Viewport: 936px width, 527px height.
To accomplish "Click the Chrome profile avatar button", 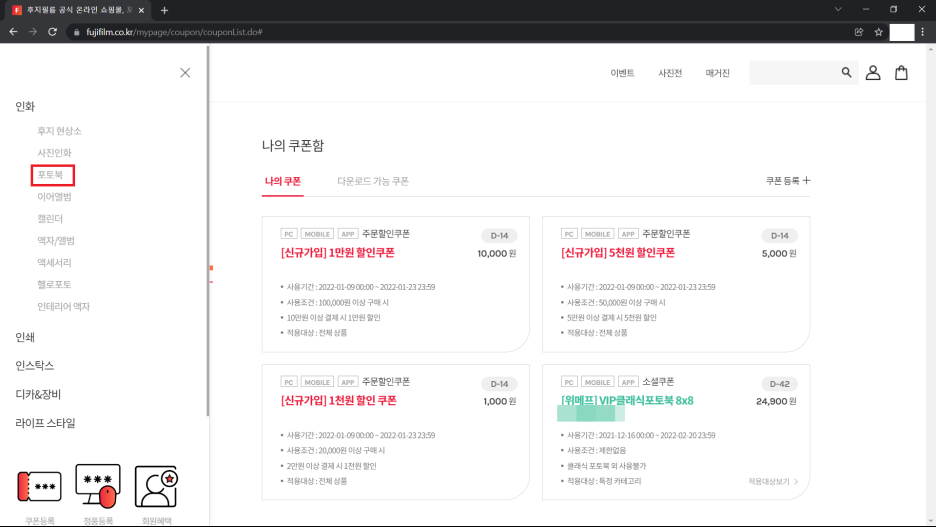I will 902,32.
